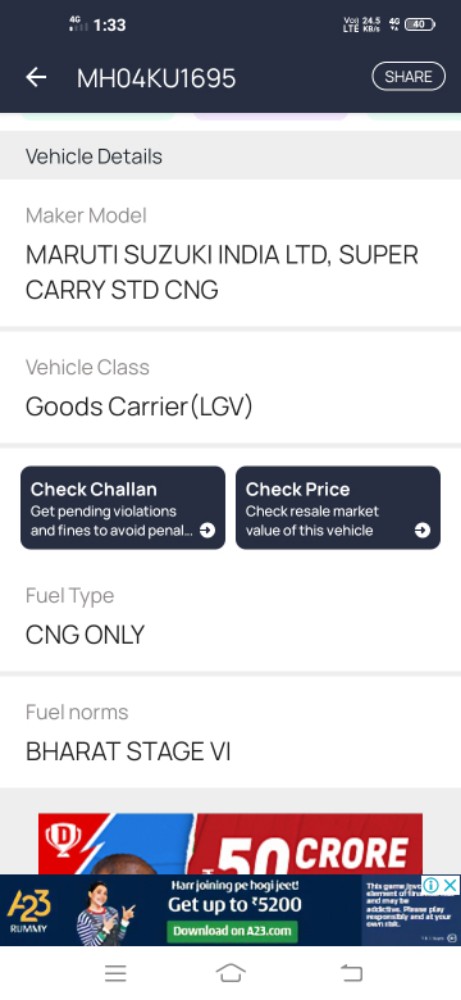Open the Check Price card

click(338, 508)
